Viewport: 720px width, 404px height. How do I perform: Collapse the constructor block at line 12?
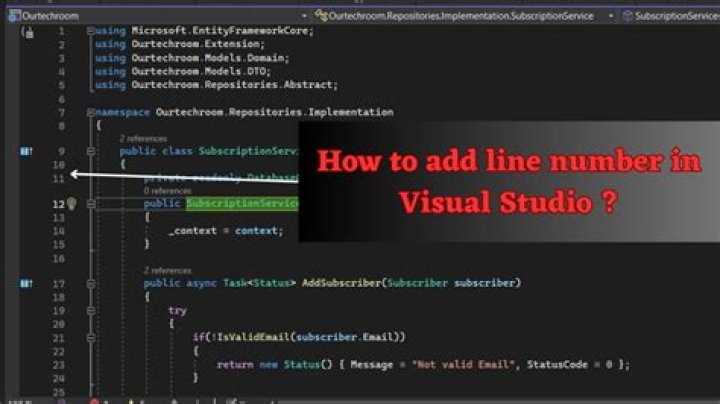[90, 204]
